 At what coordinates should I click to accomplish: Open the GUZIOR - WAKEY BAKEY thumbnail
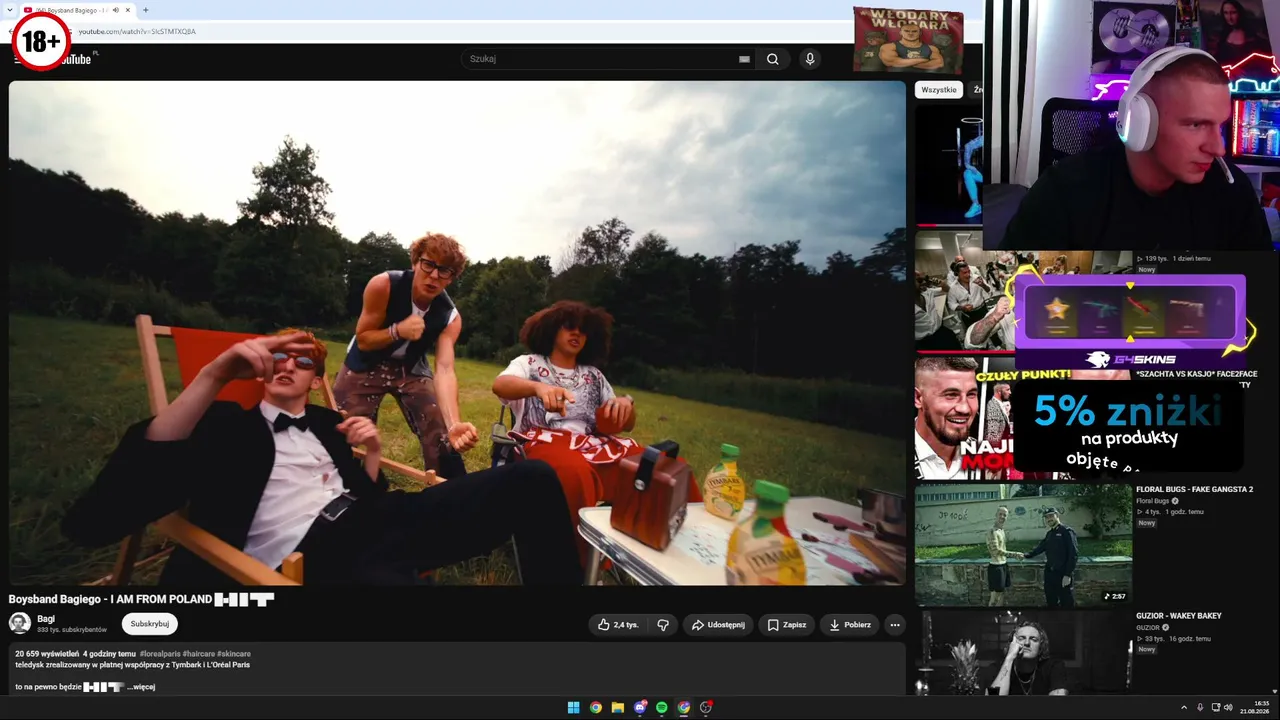point(1023,652)
